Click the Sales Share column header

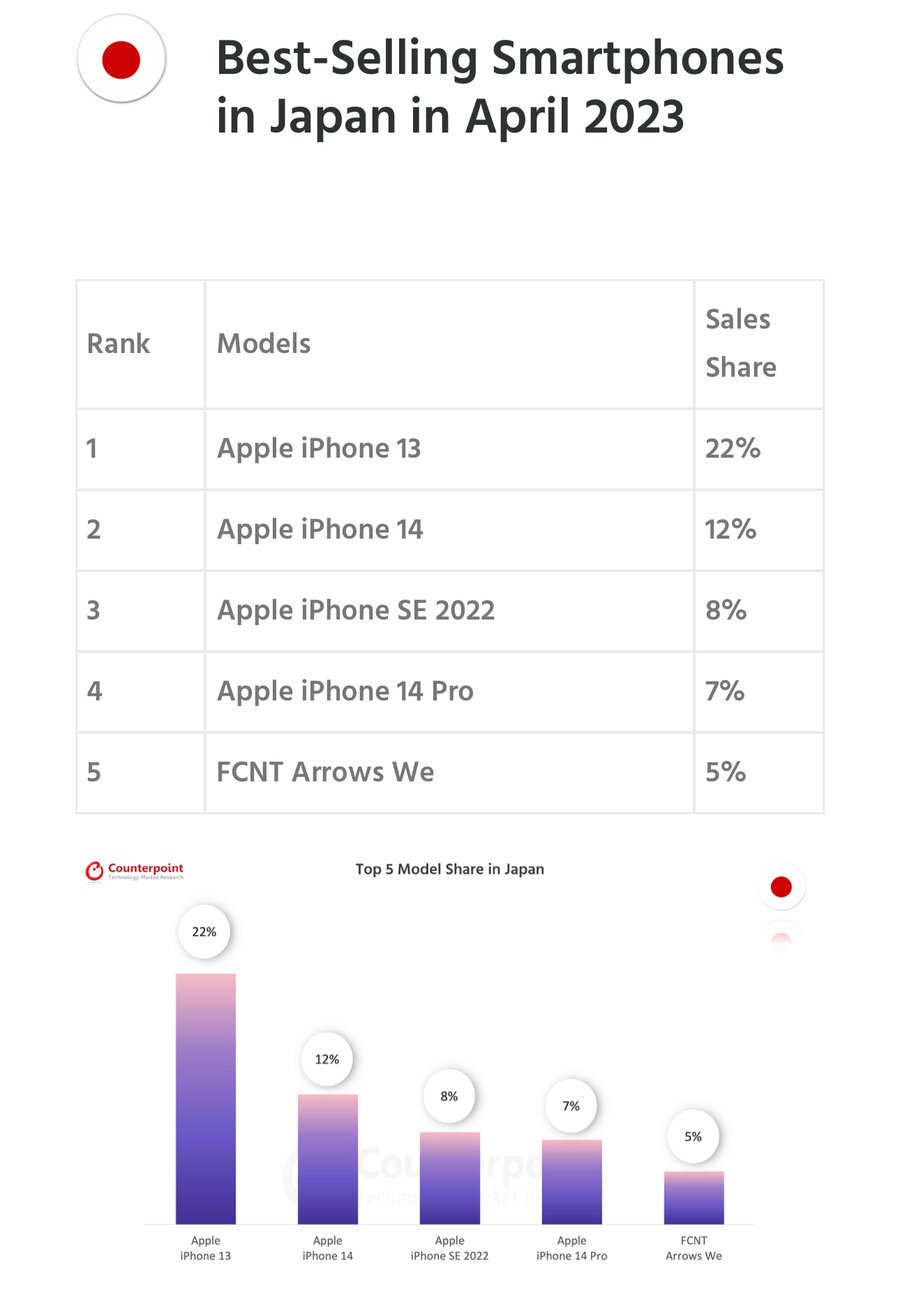(739, 343)
